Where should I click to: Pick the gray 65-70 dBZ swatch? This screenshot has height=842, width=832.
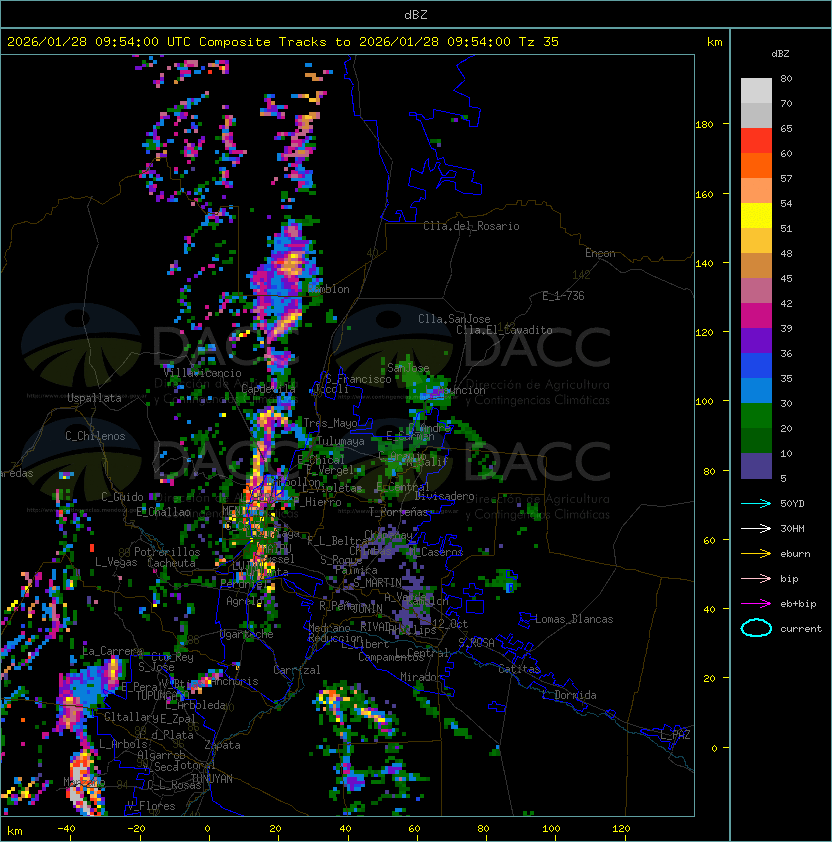pos(756,115)
